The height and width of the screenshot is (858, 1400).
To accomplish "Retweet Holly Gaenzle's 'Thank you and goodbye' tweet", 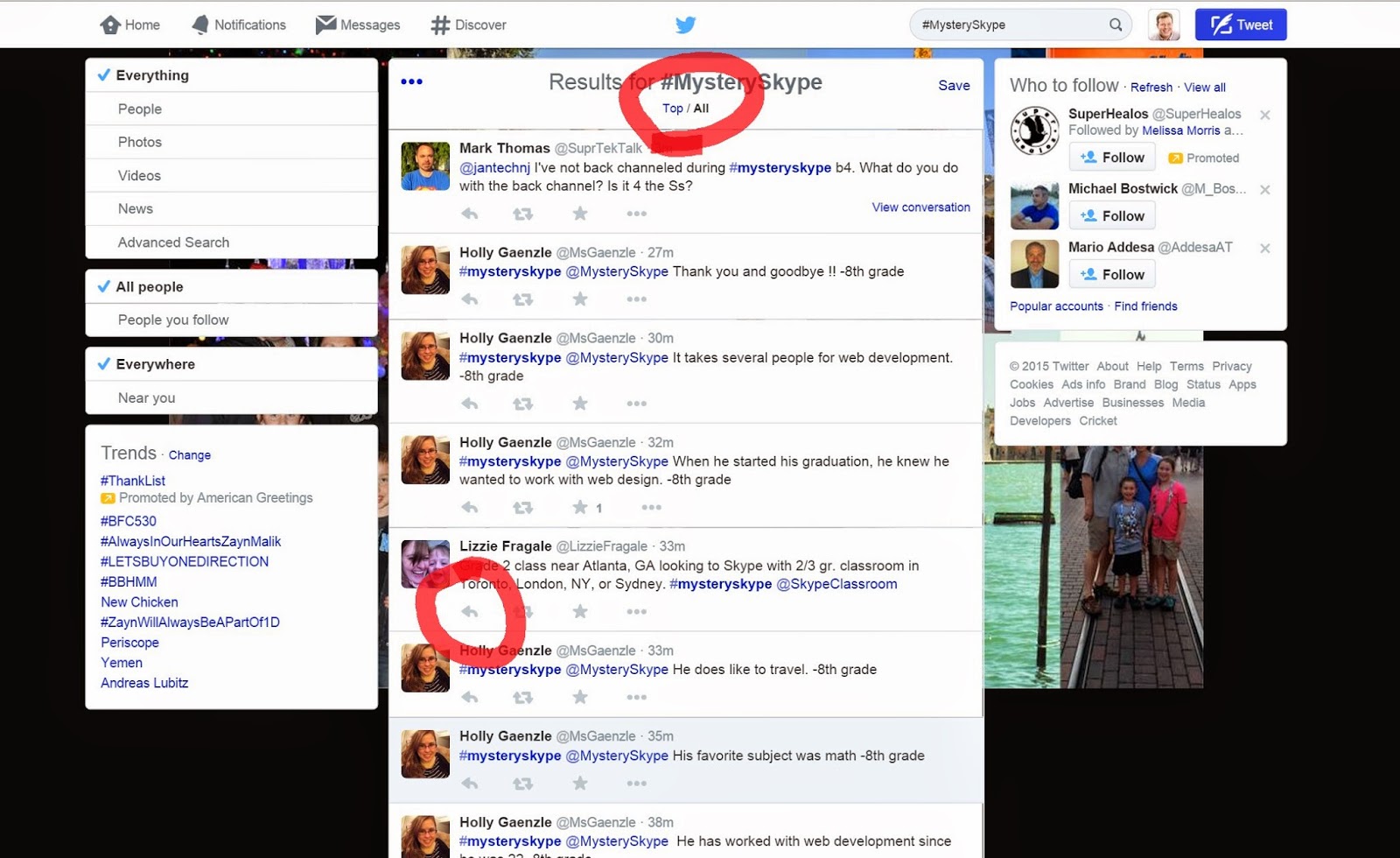I will tap(522, 299).
